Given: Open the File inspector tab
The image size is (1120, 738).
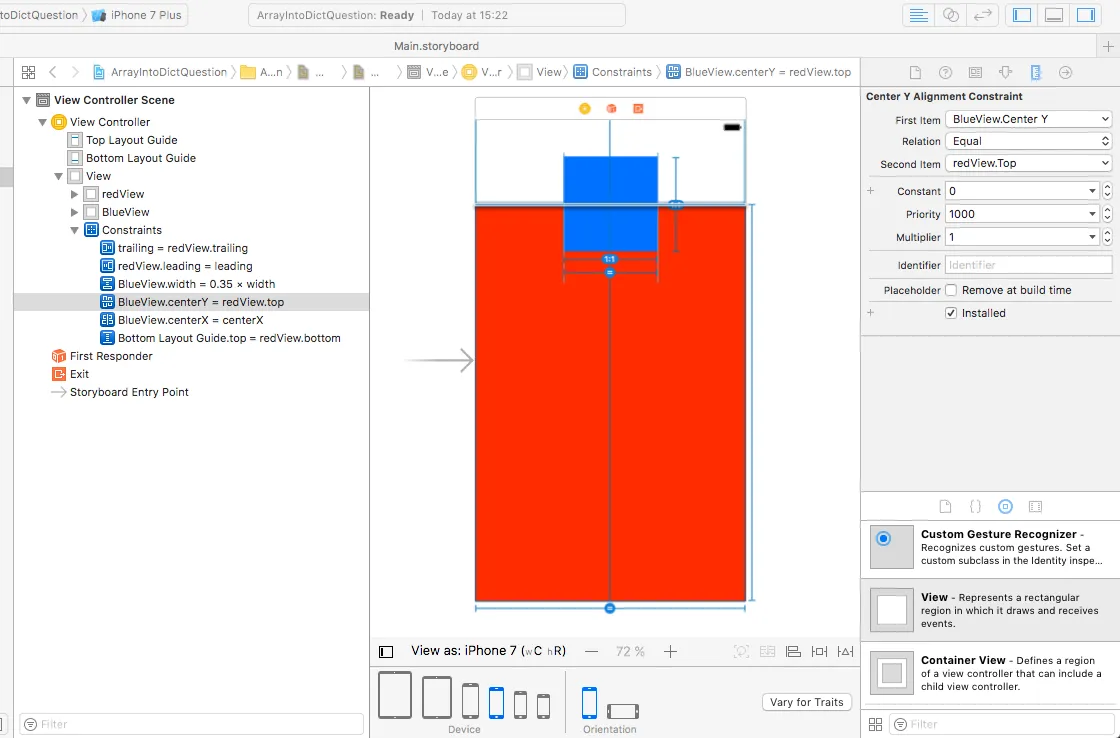Looking at the screenshot, I should [x=915, y=72].
